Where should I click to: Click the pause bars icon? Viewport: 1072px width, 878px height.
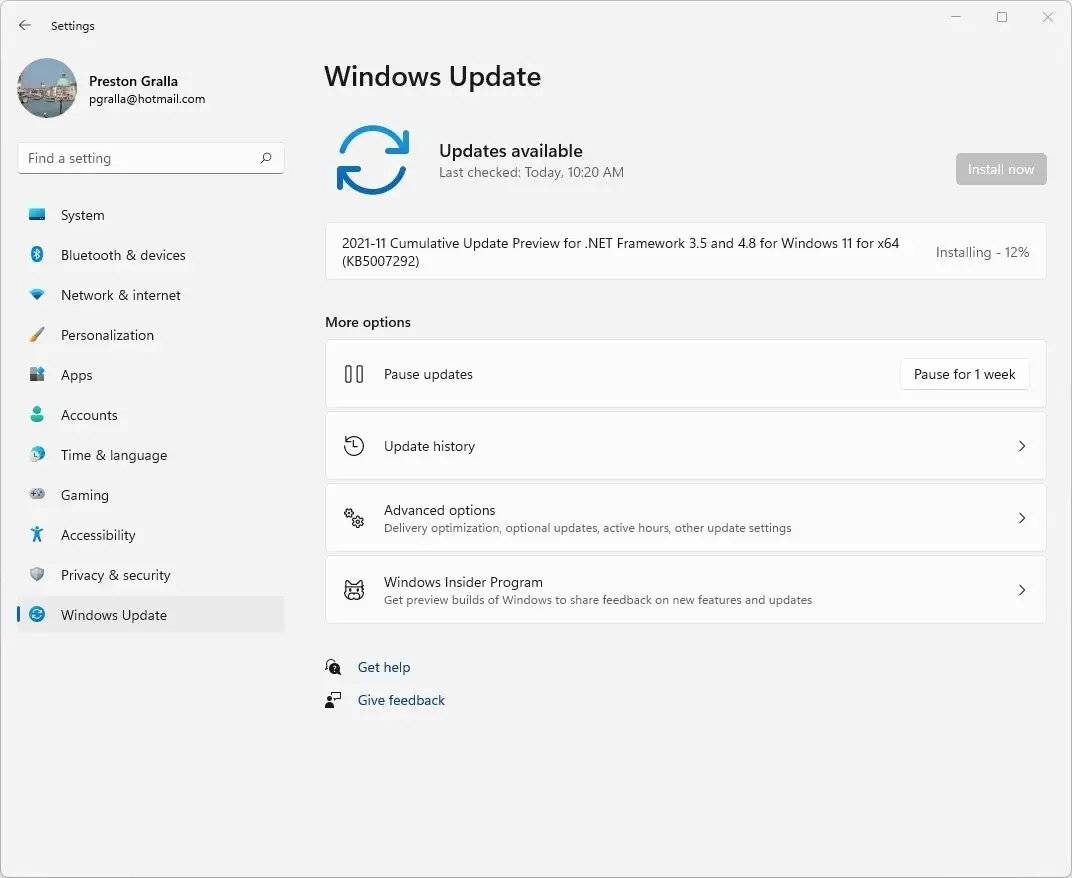(353, 374)
